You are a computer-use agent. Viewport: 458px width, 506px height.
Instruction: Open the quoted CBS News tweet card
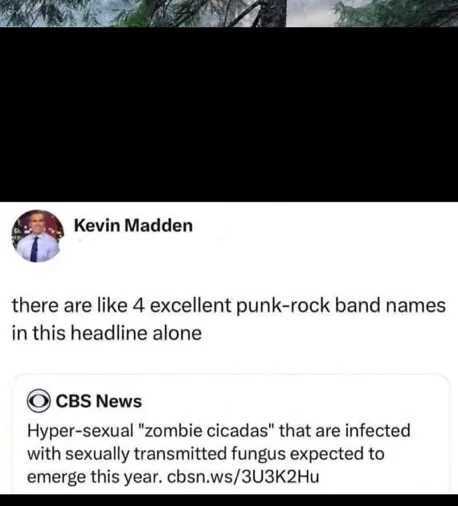[231, 434]
